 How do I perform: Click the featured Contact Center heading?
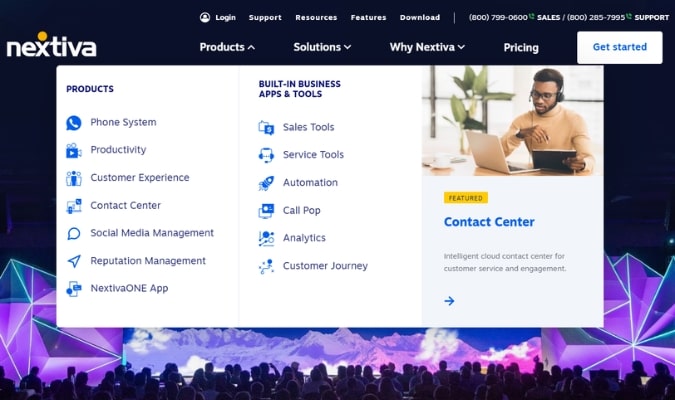coord(489,222)
